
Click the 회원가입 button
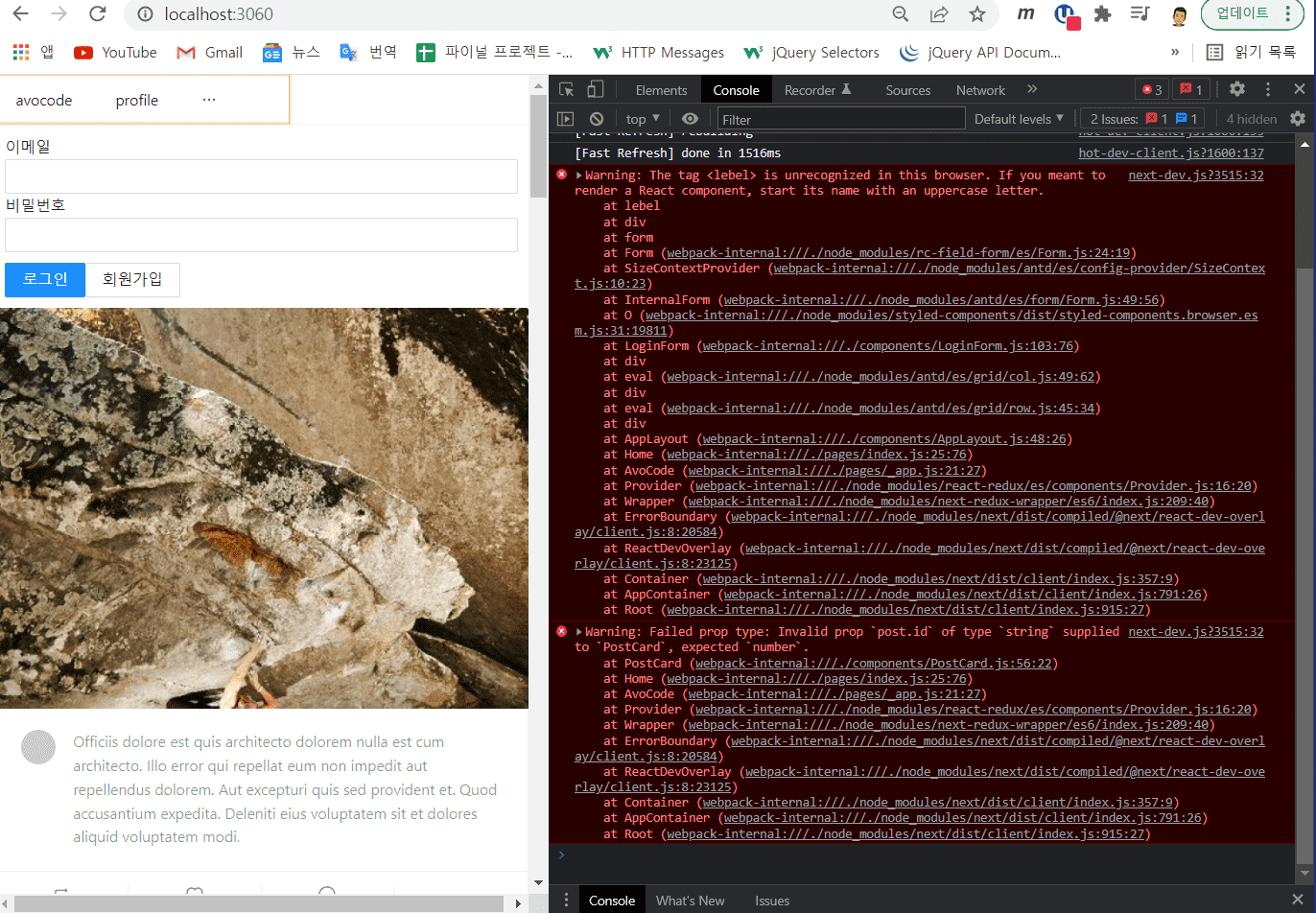tap(132, 279)
